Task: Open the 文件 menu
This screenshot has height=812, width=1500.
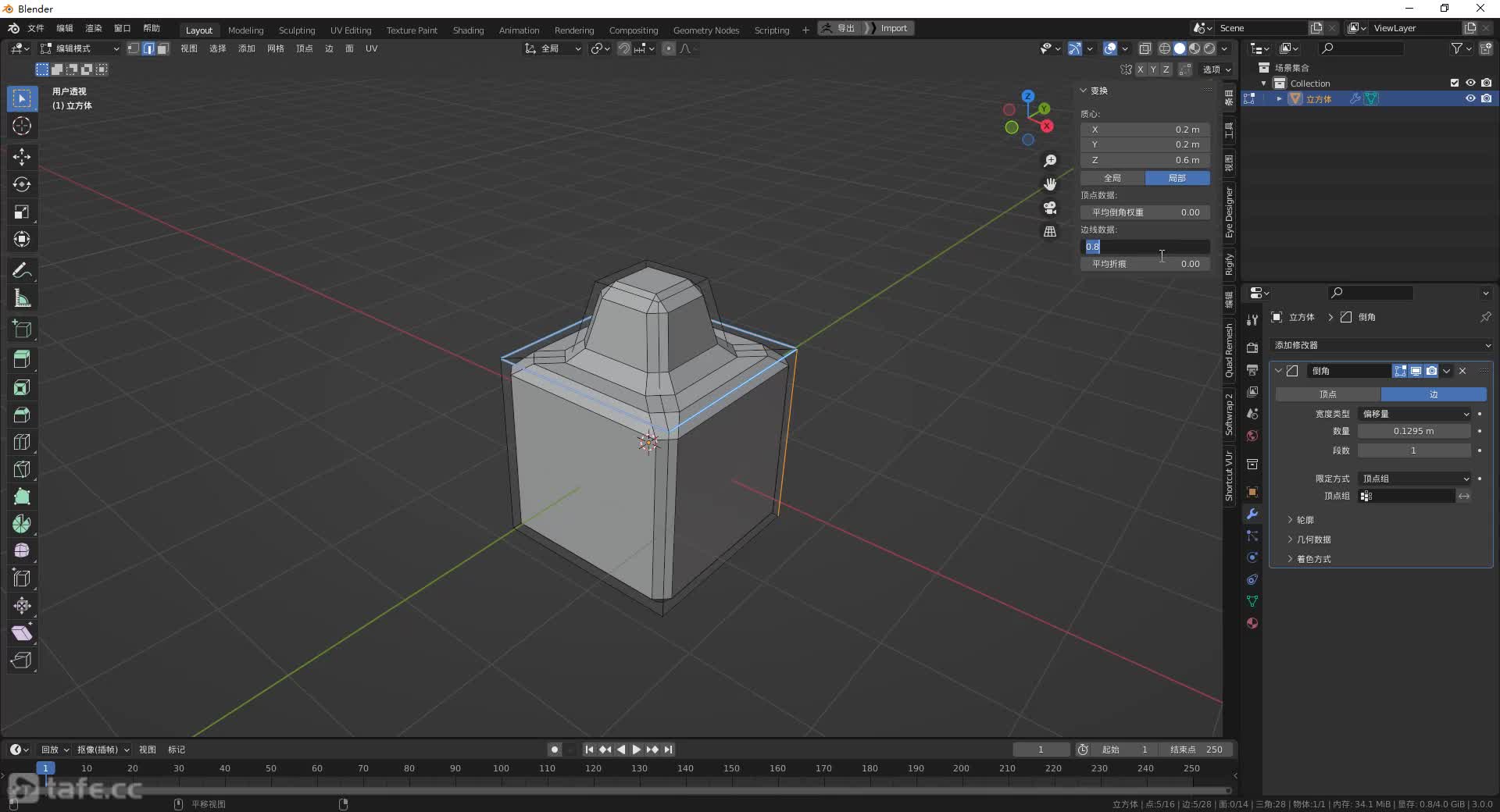Action: [36, 28]
